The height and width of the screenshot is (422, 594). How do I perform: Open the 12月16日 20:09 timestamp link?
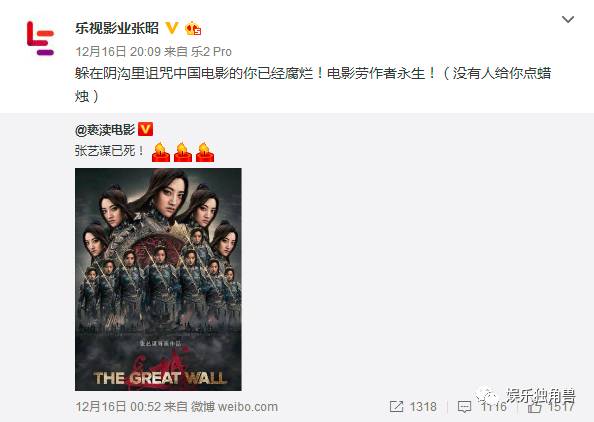118,52
